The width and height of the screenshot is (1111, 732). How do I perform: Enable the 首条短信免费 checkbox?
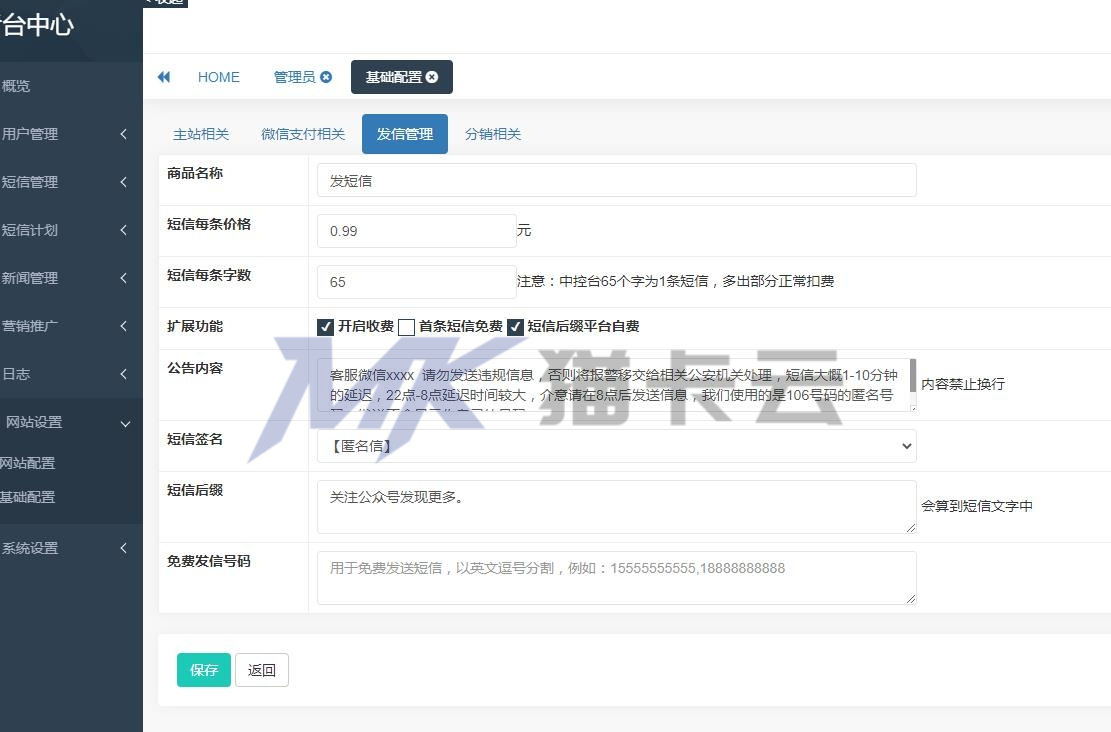coord(407,327)
